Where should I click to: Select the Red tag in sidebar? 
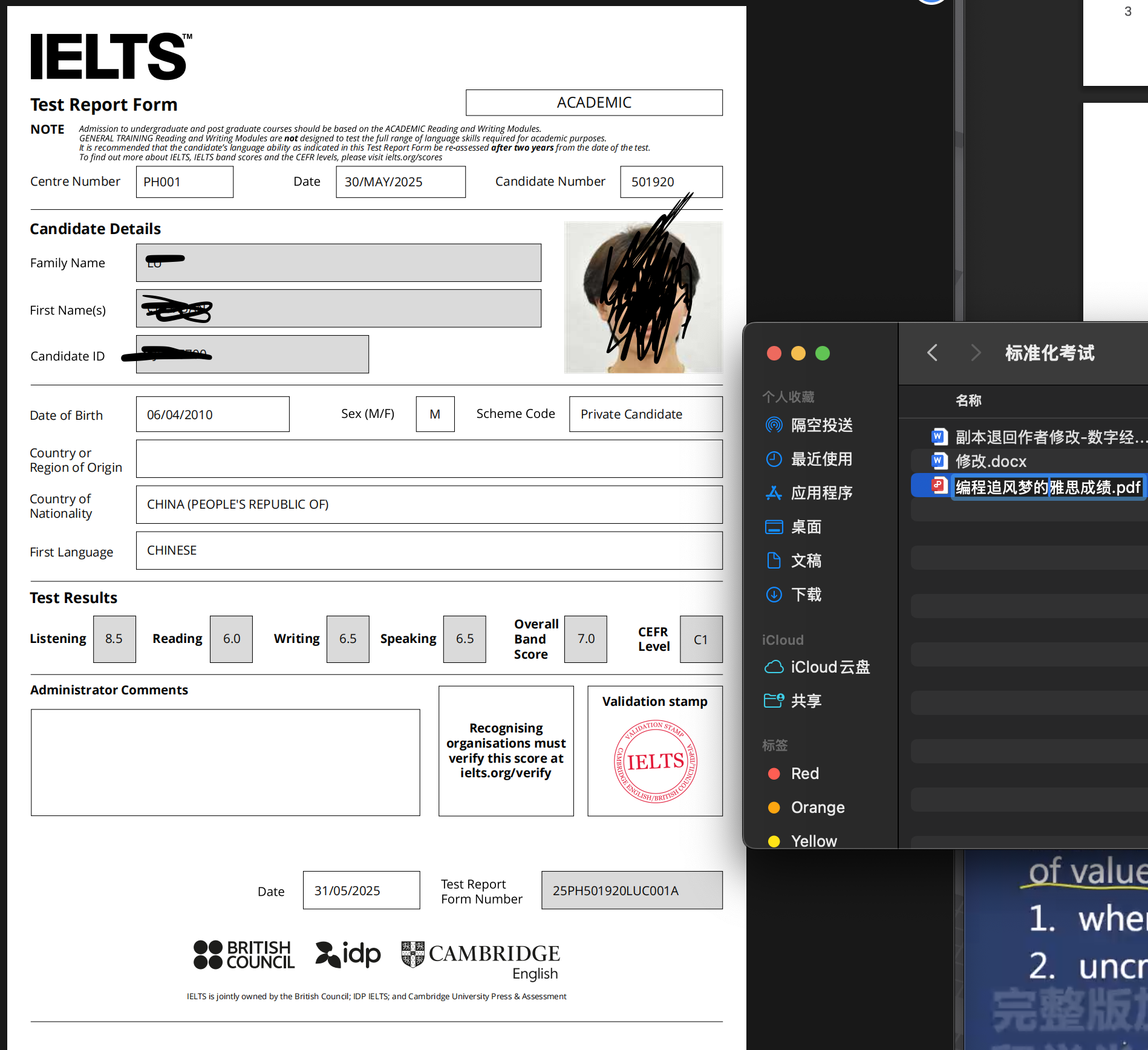tap(793, 774)
